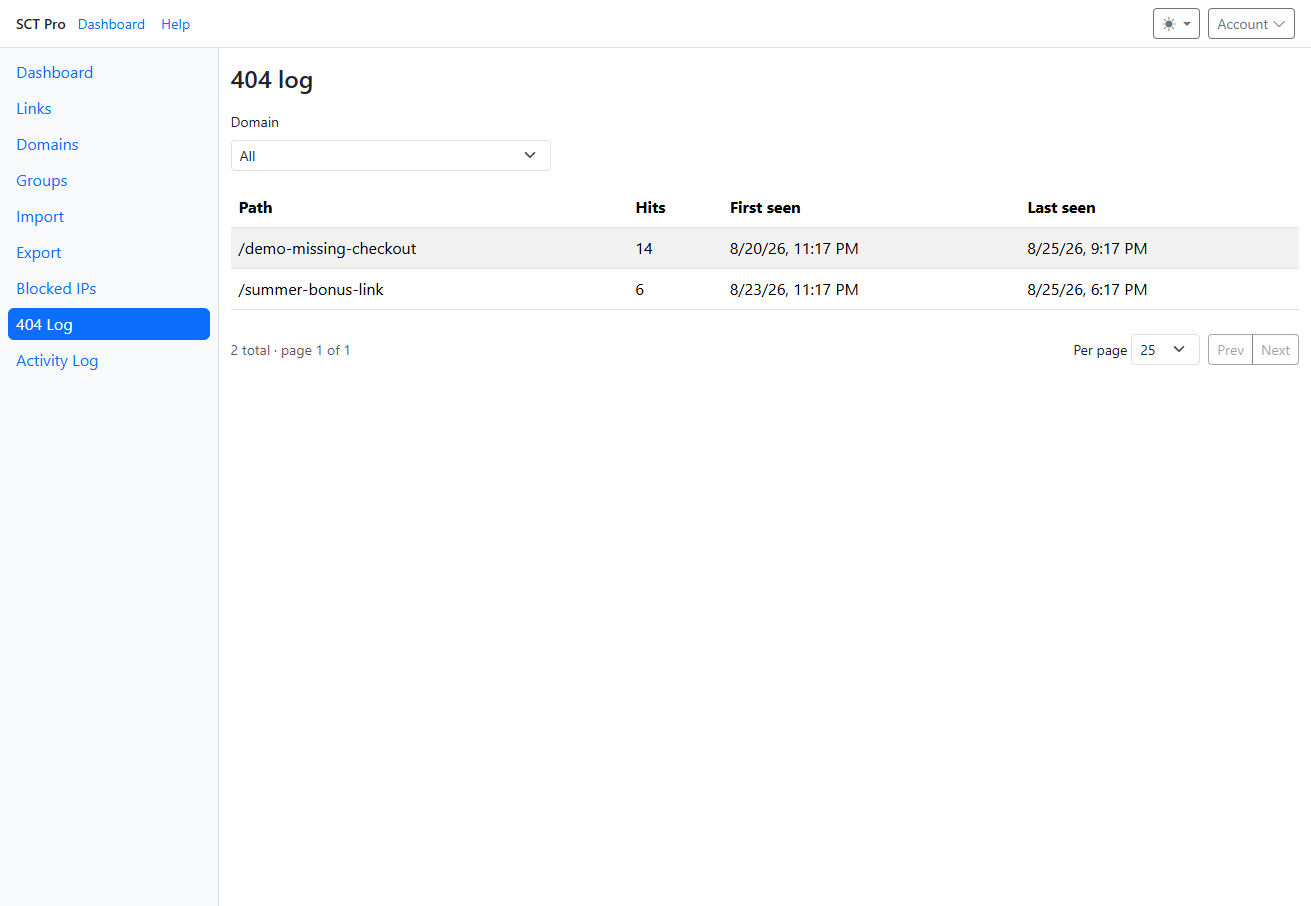Click first seen date 8/20/26, 11:17 PM
This screenshot has width=1311, height=906.
tap(794, 248)
